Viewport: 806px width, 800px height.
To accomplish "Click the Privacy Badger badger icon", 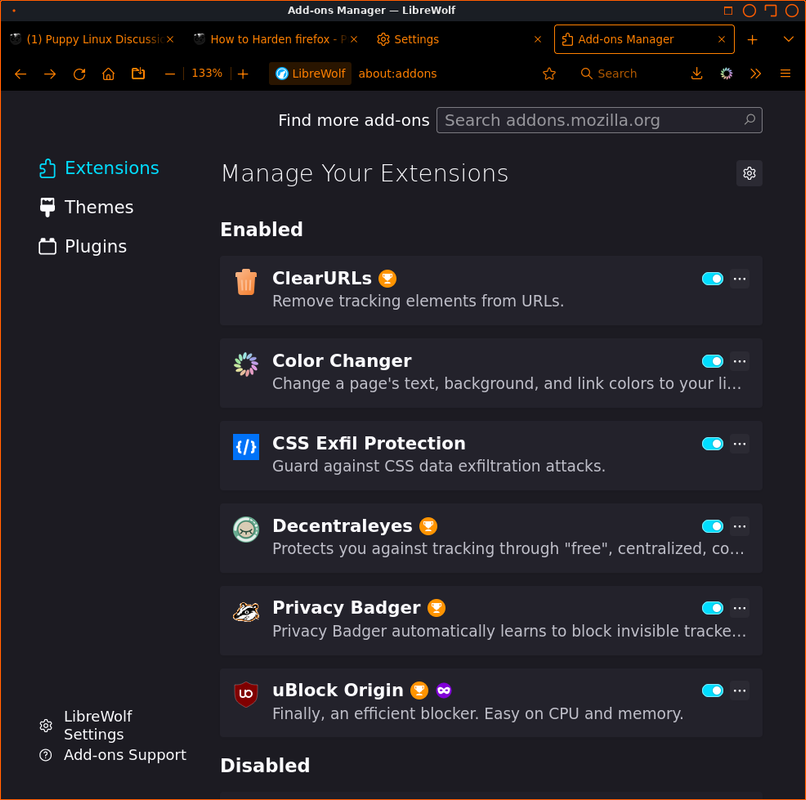I will pos(246,612).
